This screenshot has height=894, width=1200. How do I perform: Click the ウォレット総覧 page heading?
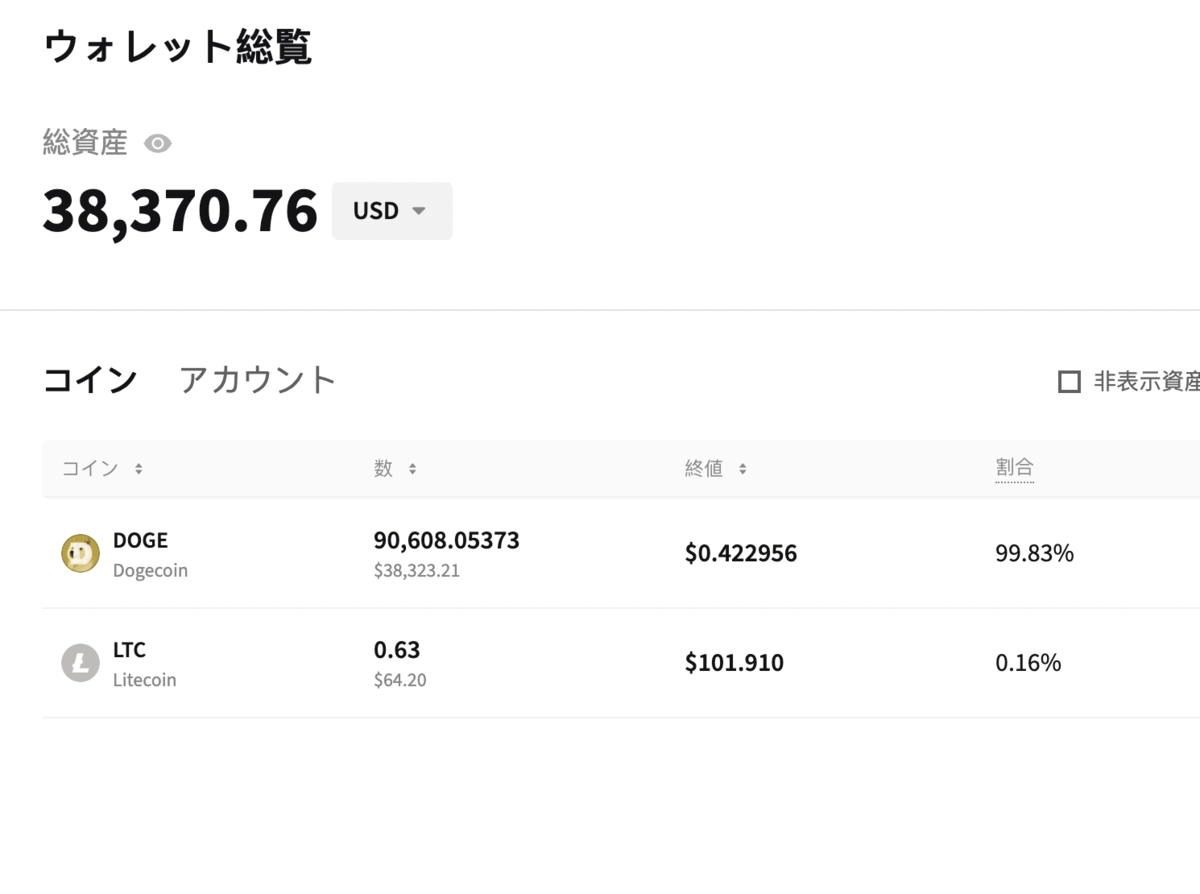177,47
